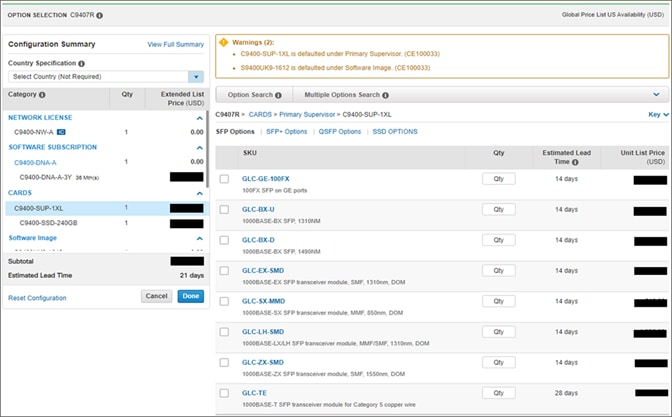Open Multiple Options Search tab
672x417 pixels.
pos(346,95)
